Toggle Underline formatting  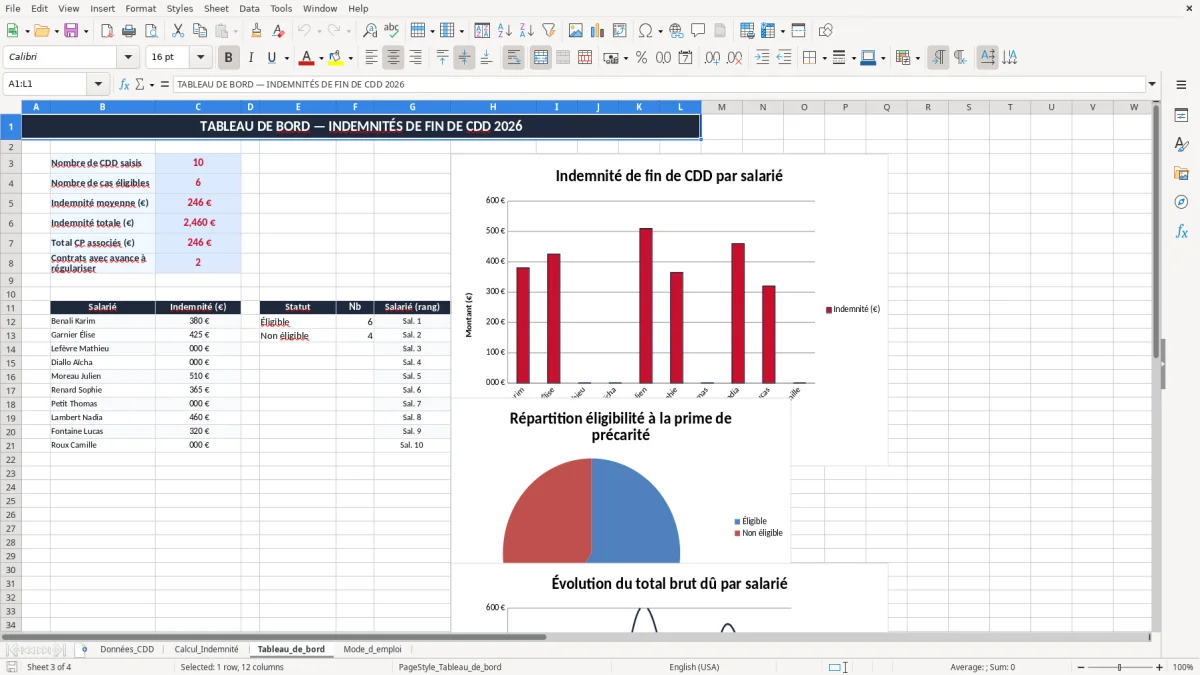[272, 58]
